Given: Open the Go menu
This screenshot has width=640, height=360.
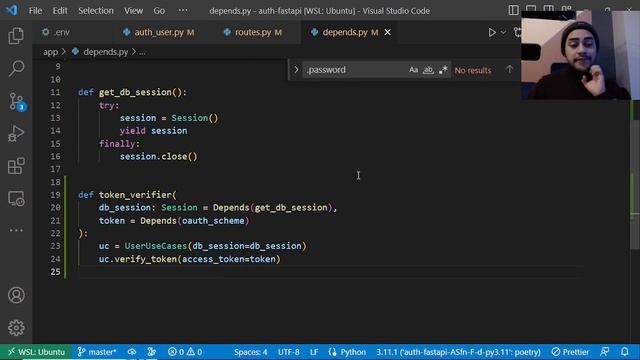Looking at the screenshot, I should click(x=159, y=11).
